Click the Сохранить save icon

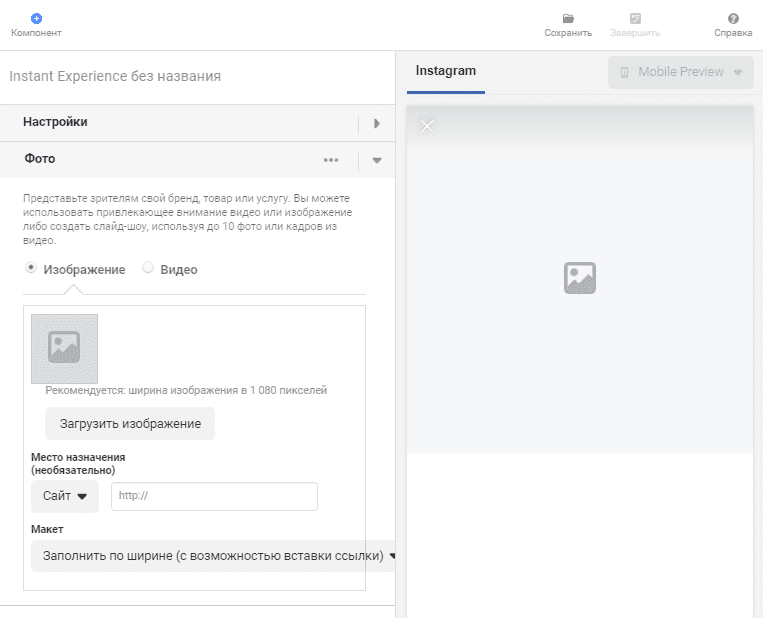coord(568,18)
